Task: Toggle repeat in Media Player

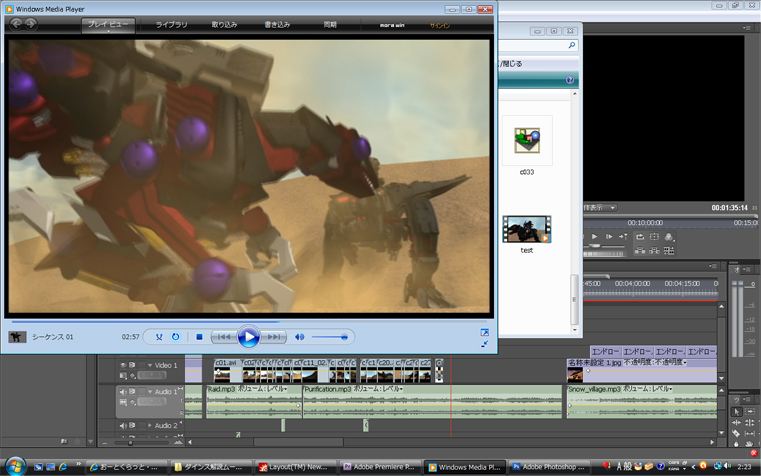Action: coord(176,337)
